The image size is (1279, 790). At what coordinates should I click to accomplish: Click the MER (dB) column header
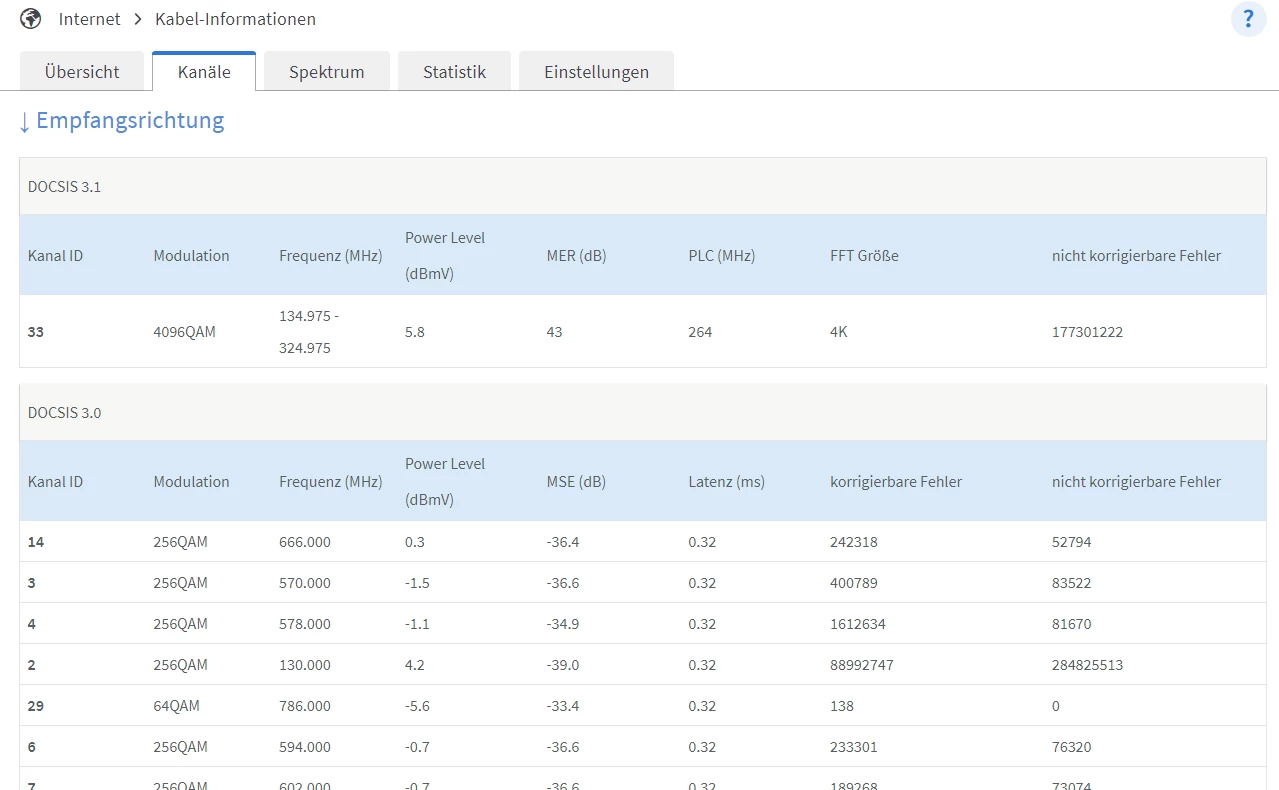click(576, 256)
